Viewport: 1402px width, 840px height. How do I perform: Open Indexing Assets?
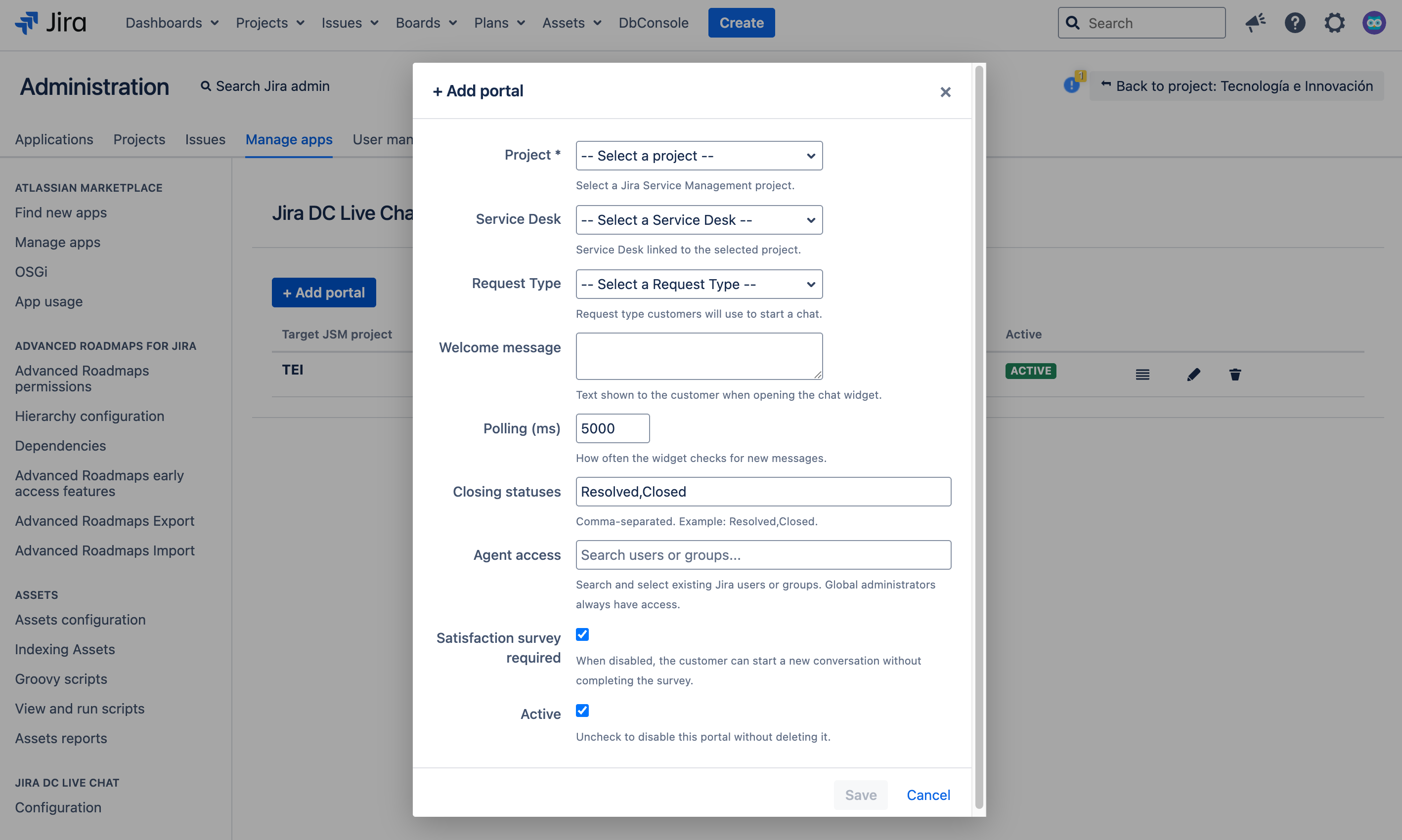pos(65,649)
